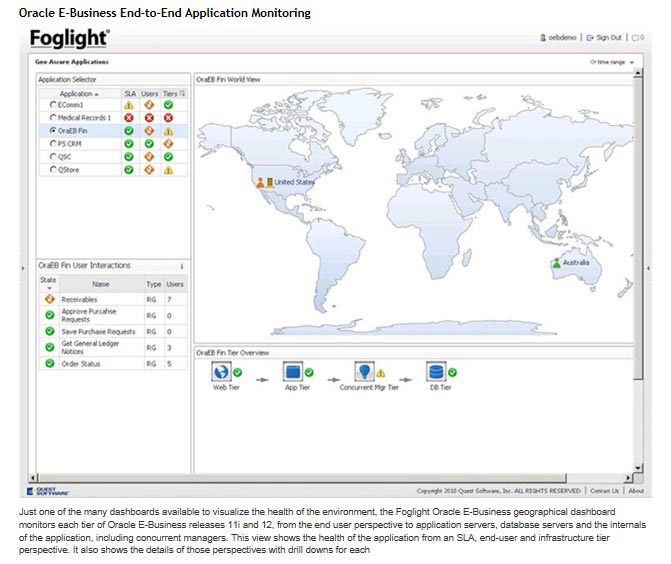Sort by the State column header
The width and height of the screenshot is (671, 564).
pyautogui.click(x=48, y=284)
